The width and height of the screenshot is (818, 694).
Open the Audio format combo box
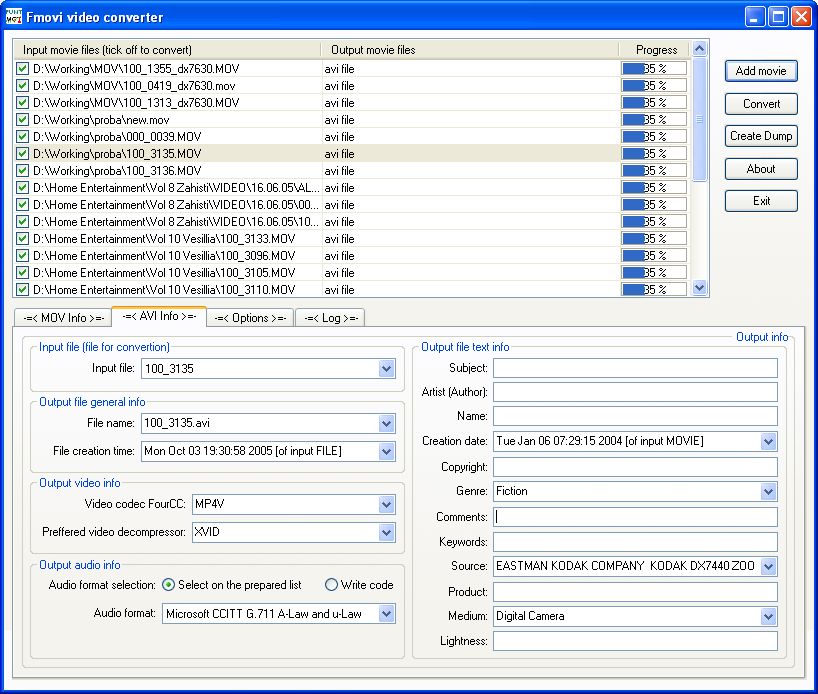coord(387,614)
